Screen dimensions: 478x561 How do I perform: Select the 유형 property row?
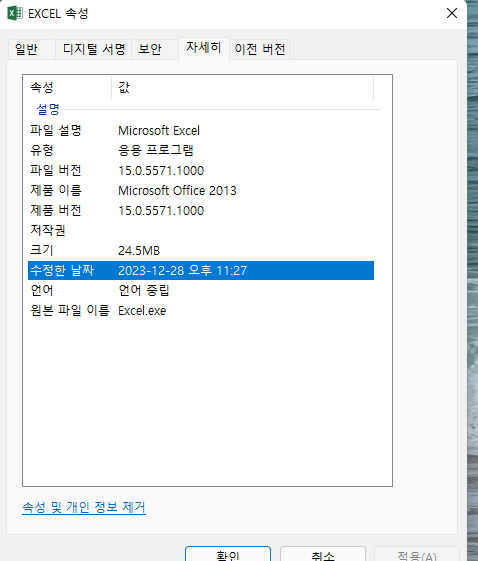click(x=201, y=150)
